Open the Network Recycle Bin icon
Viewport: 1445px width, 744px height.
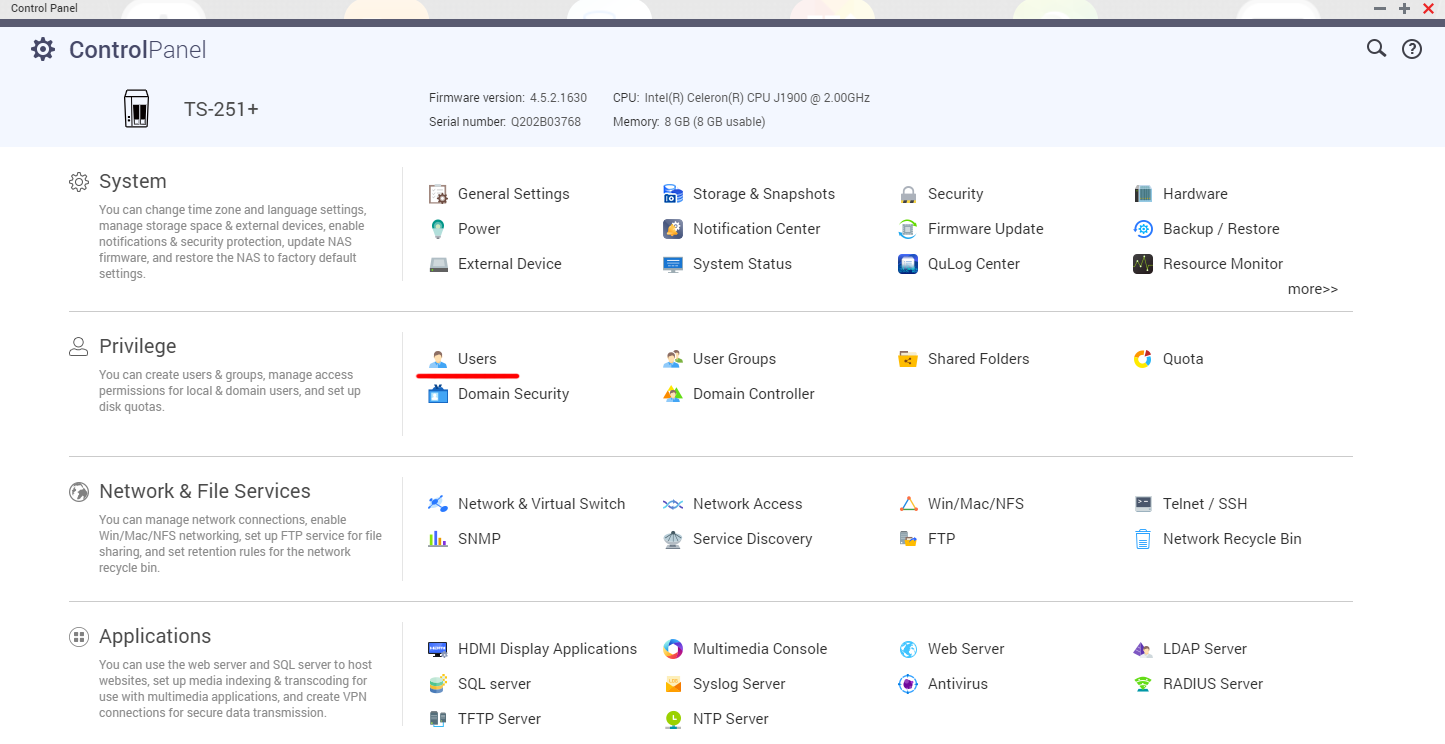click(x=1143, y=539)
